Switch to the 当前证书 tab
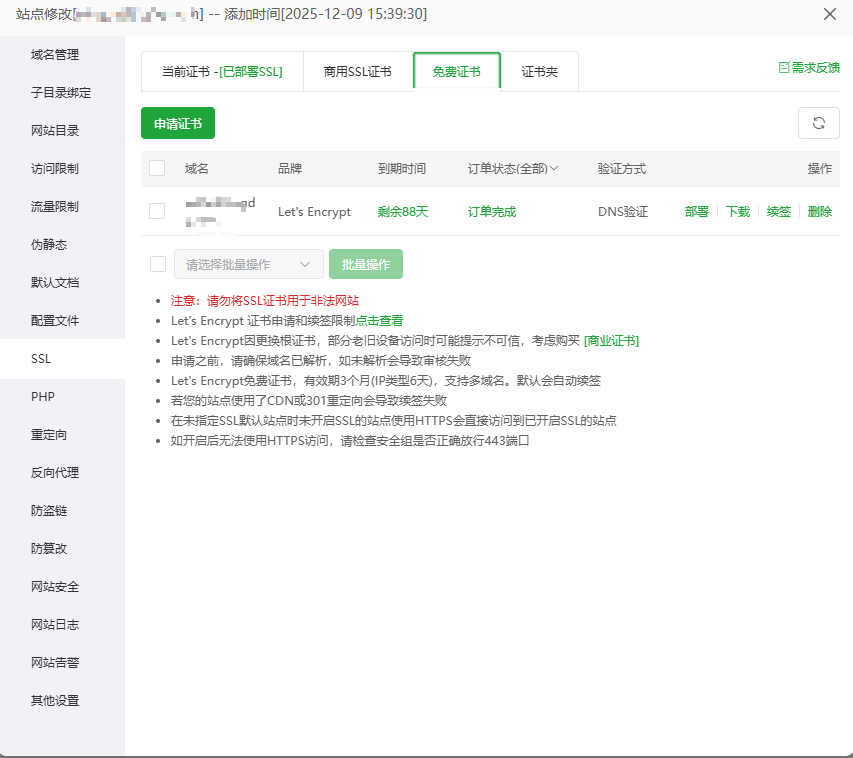This screenshot has width=853, height=758. pos(222,71)
